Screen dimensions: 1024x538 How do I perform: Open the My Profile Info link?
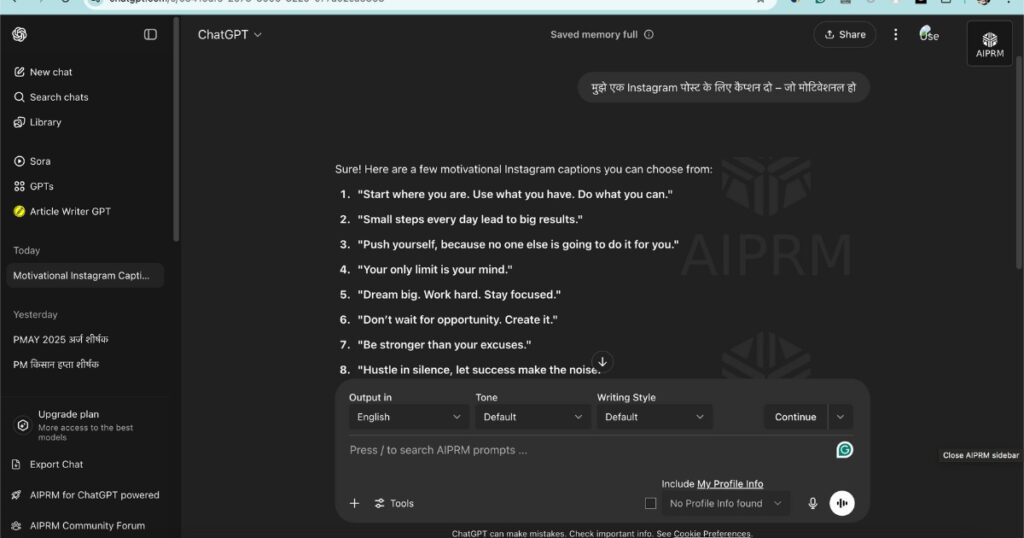[x=730, y=484]
